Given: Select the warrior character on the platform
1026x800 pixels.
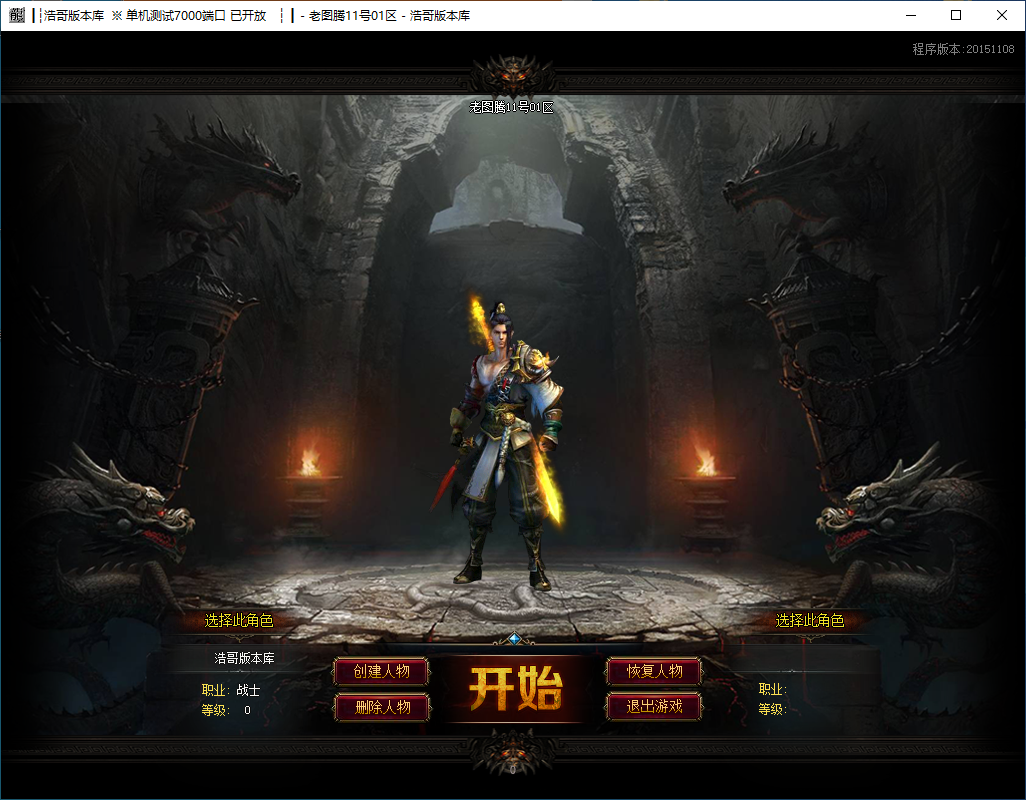Looking at the screenshot, I should click(x=506, y=445).
